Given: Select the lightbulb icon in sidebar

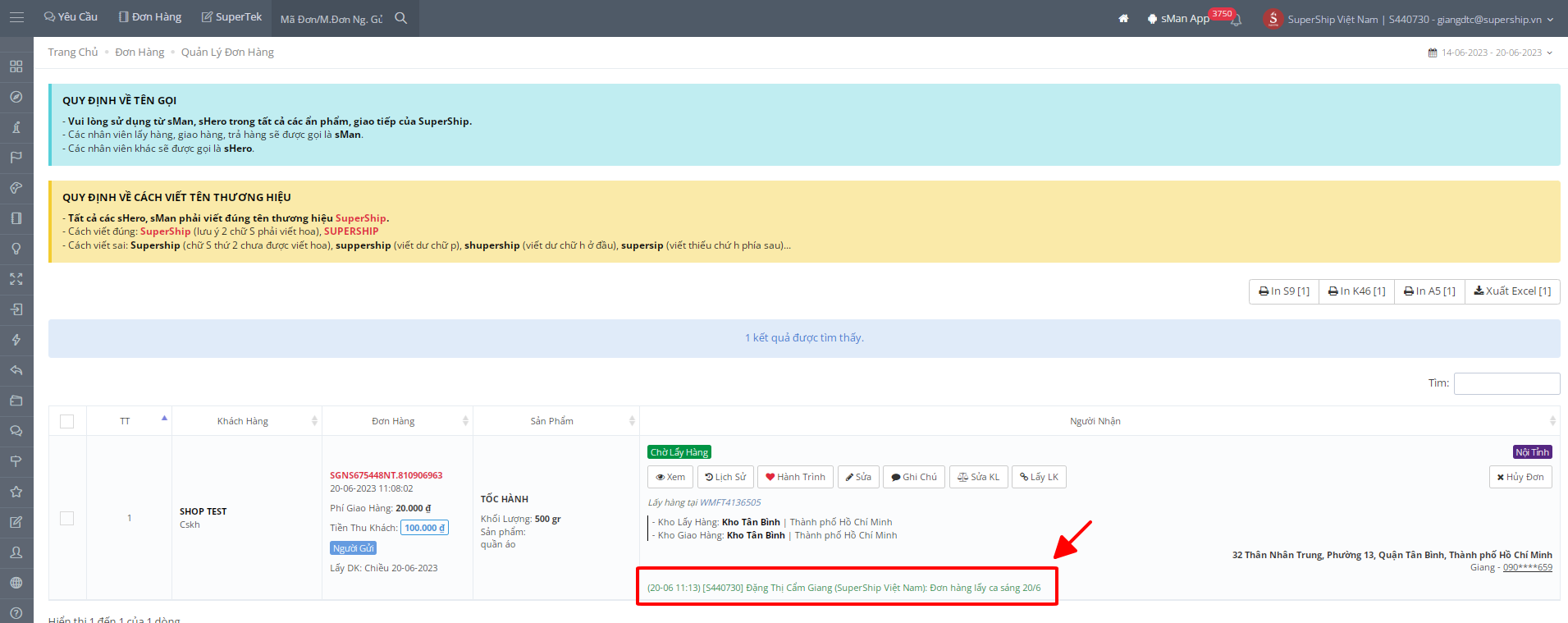Looking at the screenshot, I should pyautogui.click(x=16, y=249).
